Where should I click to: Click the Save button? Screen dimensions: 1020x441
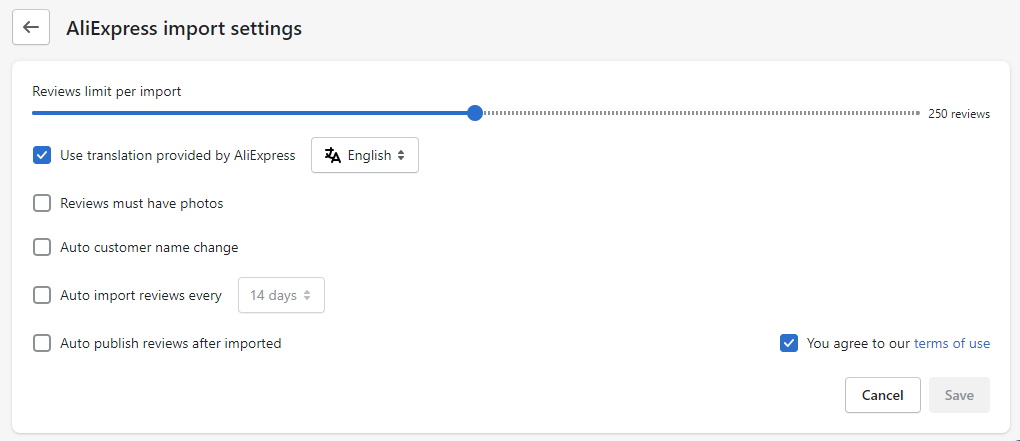[958, 395]
